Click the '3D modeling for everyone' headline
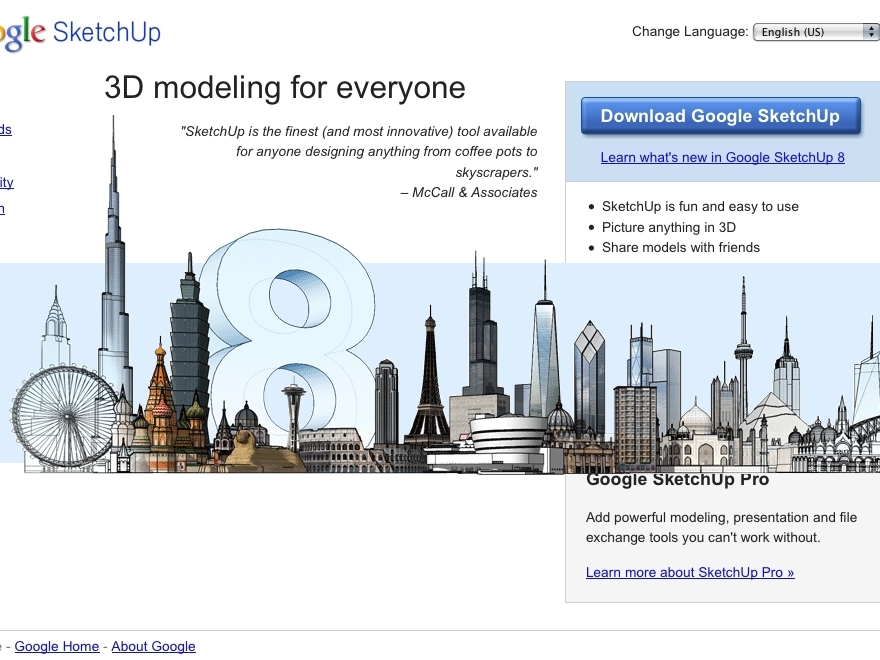This screenshot has width=880, height=660. [x=285, y=88]
